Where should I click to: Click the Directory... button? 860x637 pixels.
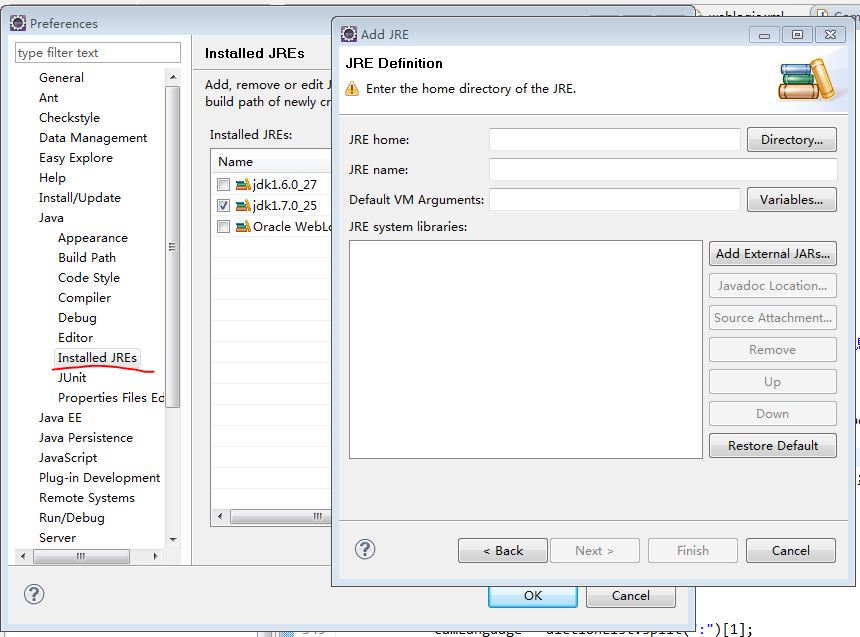pyautogui.click(x=791, y=139)
